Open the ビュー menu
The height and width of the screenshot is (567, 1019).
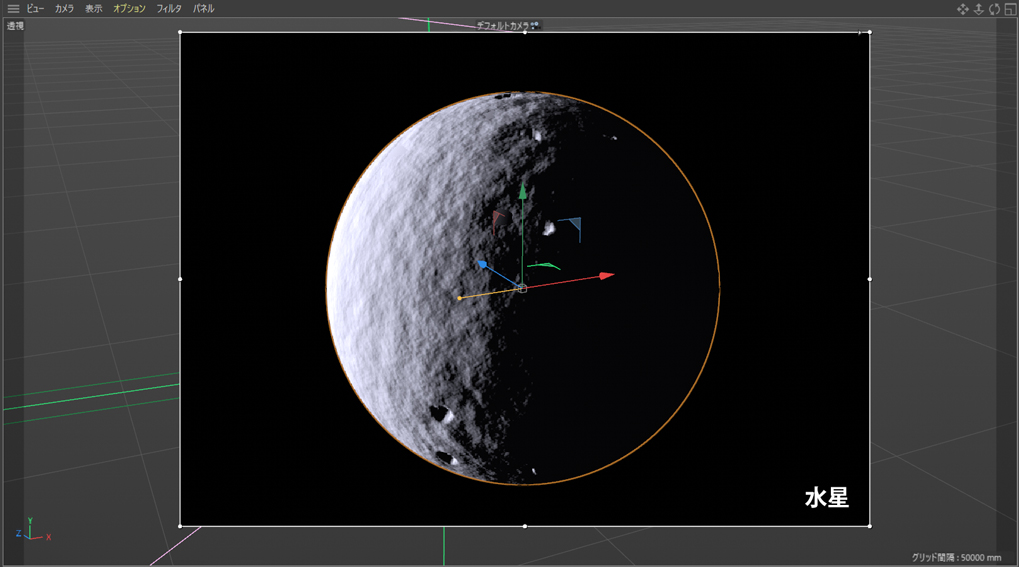click(35, 9)
